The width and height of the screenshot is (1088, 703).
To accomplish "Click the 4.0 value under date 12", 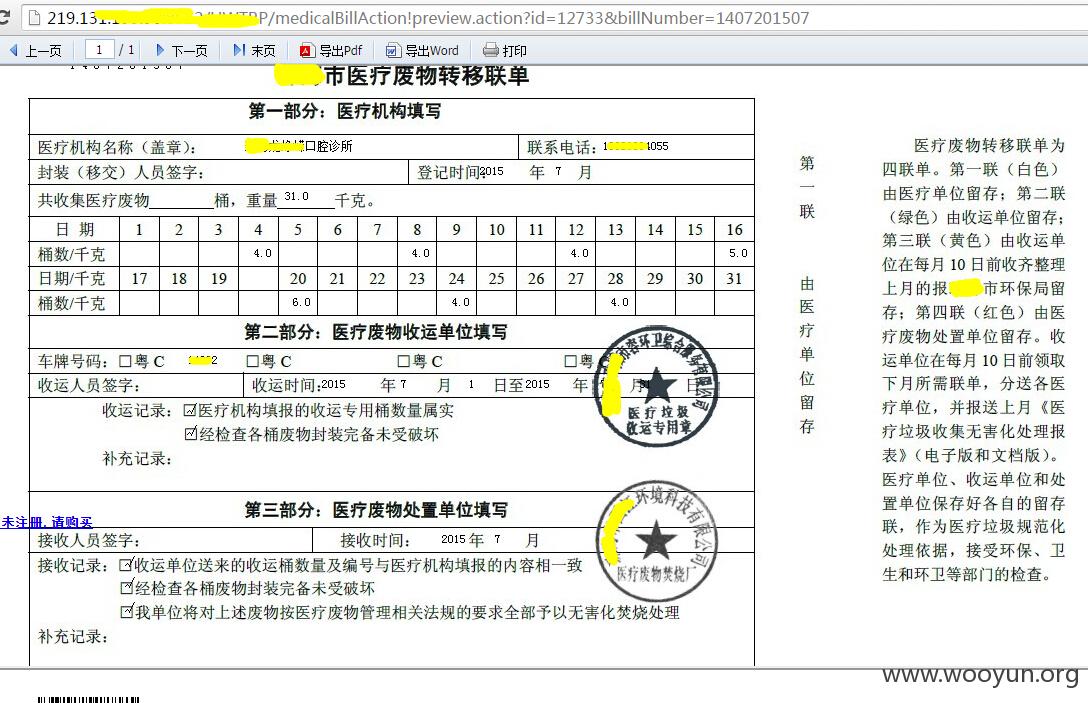I will point(579,253).
